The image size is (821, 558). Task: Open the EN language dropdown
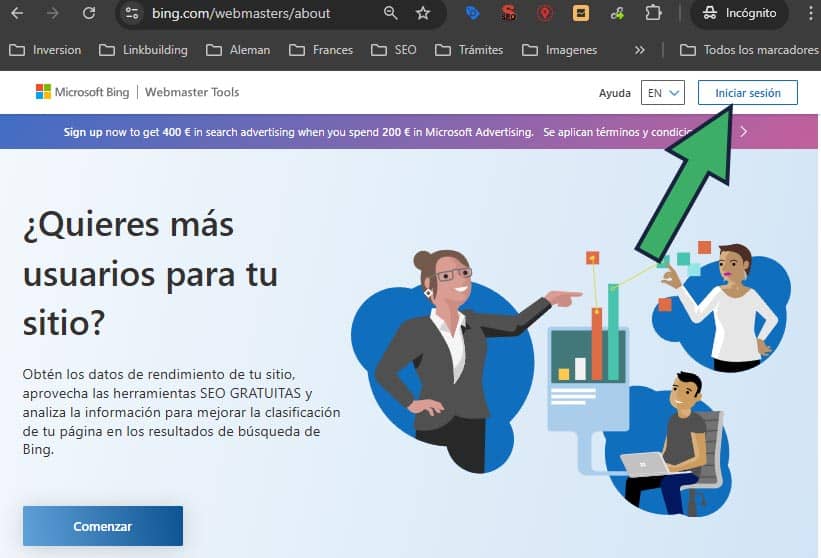pyautogui.click(x=663, y=93)
